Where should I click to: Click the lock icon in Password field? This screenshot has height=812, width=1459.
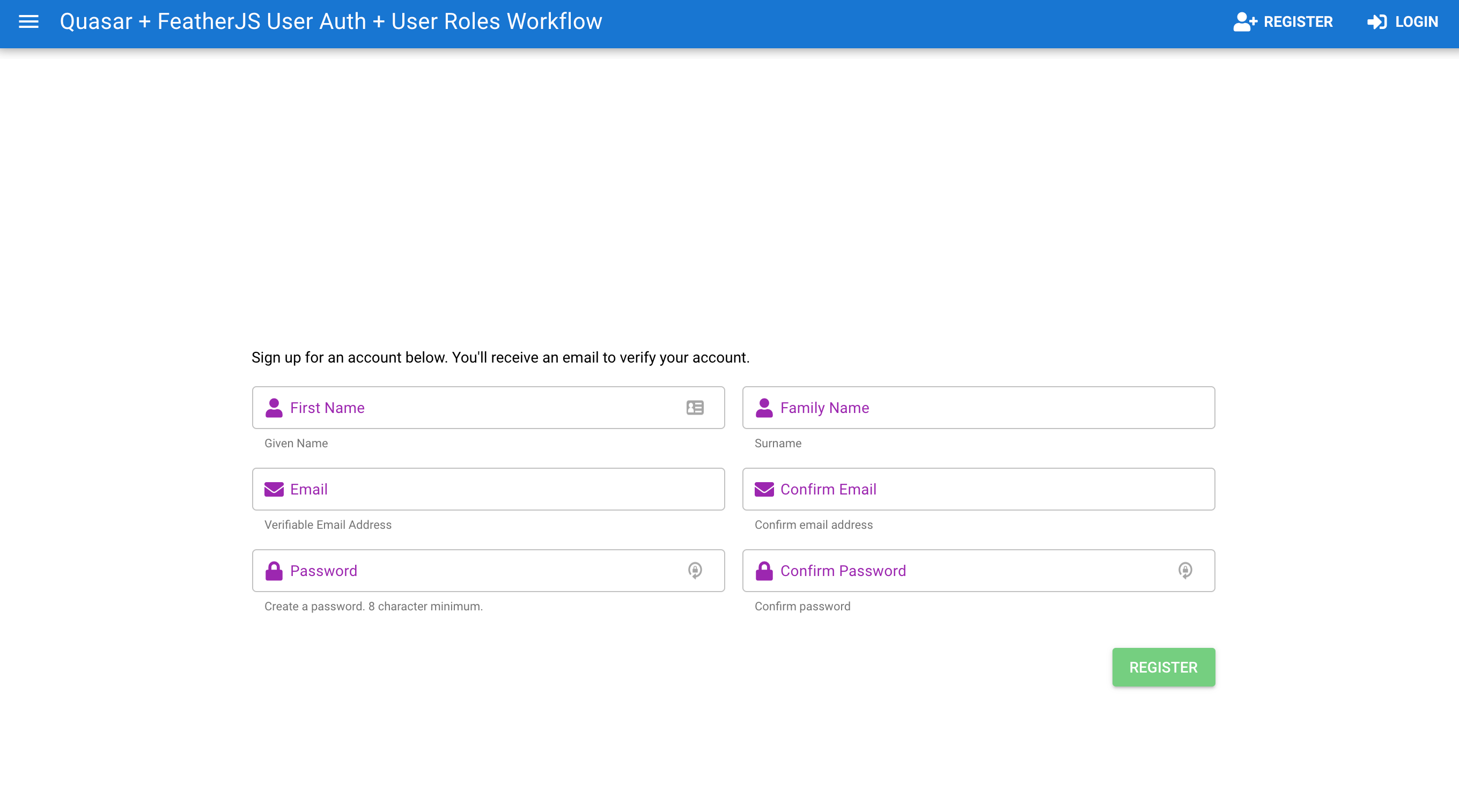click(x=274, y=571)
